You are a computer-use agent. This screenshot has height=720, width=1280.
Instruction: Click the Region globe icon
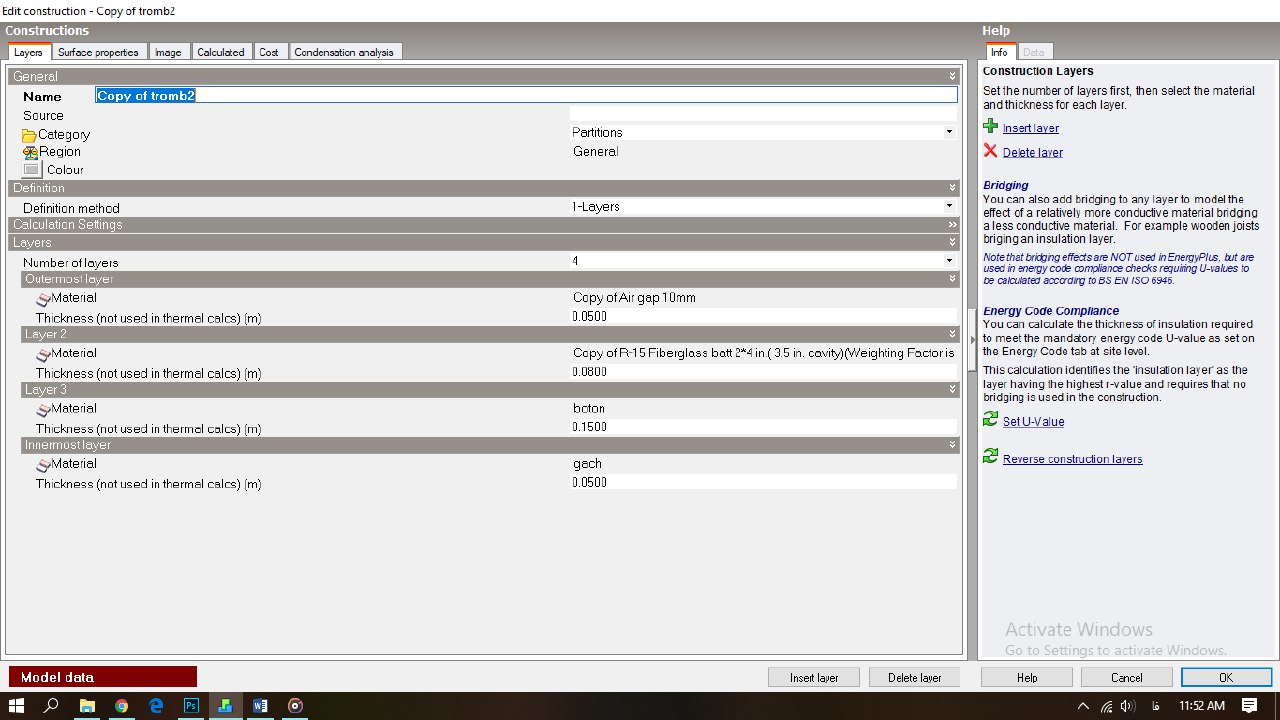click(x=30, y=152)
